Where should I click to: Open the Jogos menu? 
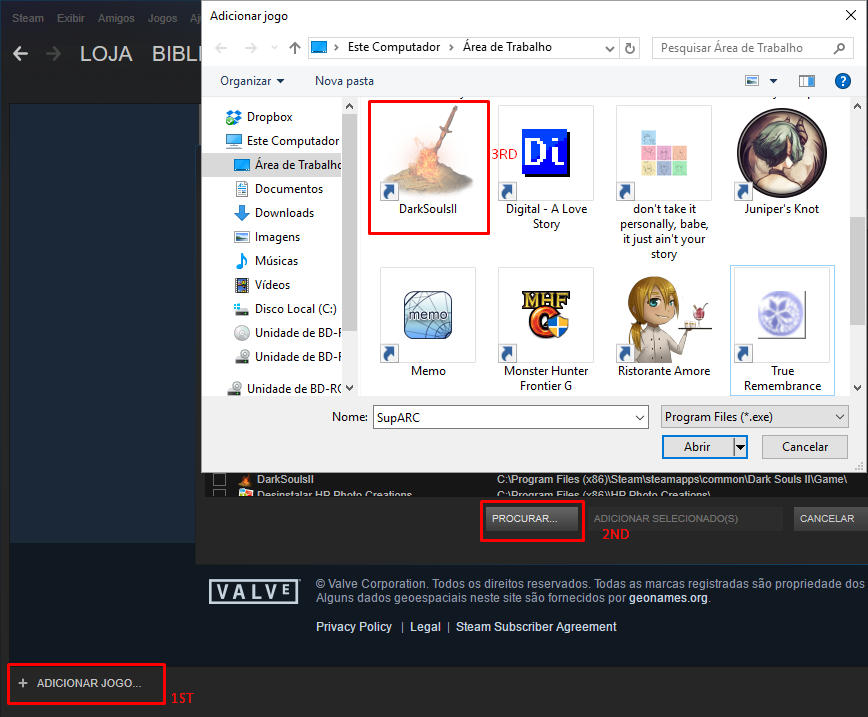click(162, 18)
